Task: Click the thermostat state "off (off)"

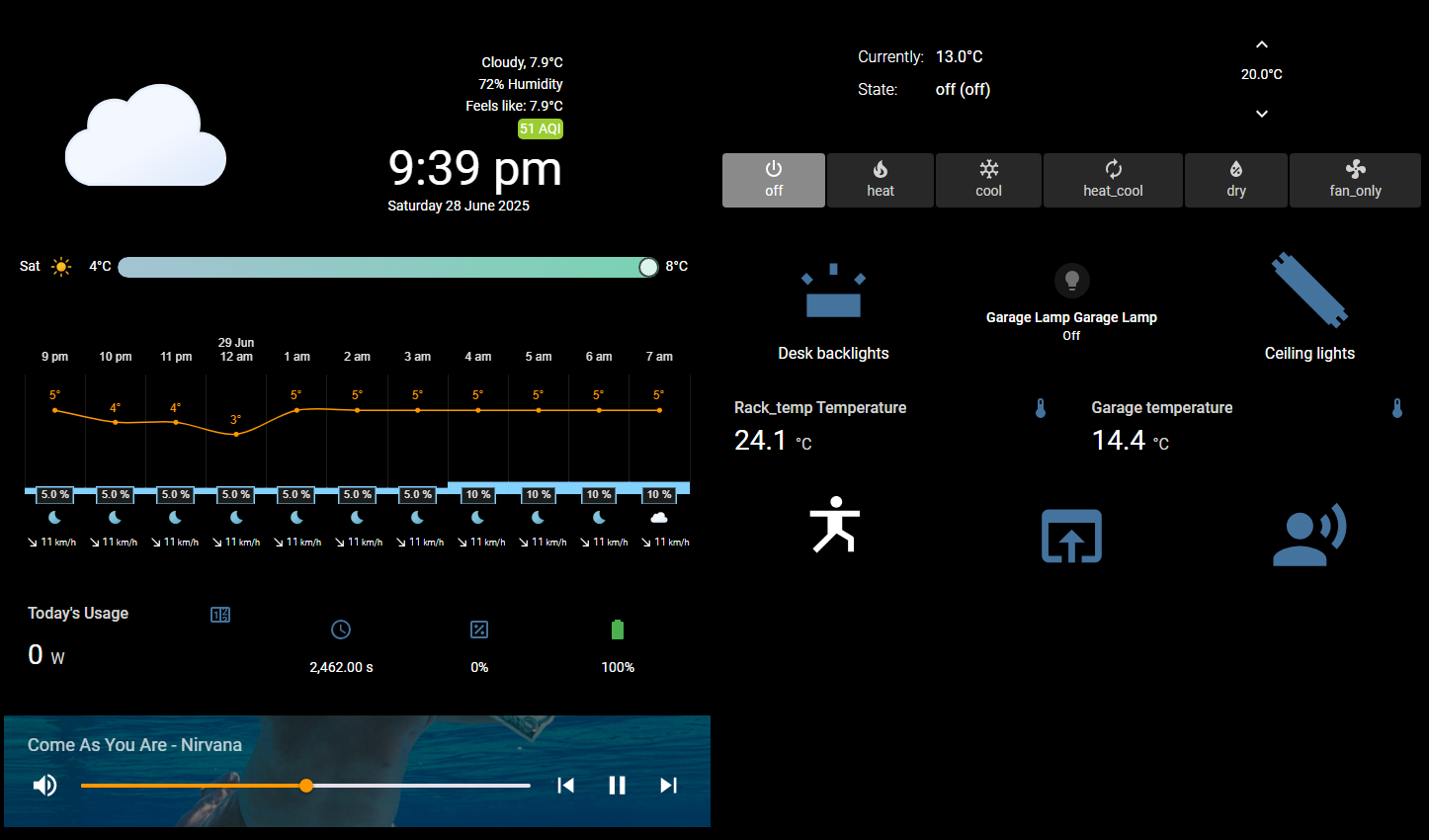Action: [964, 89]
